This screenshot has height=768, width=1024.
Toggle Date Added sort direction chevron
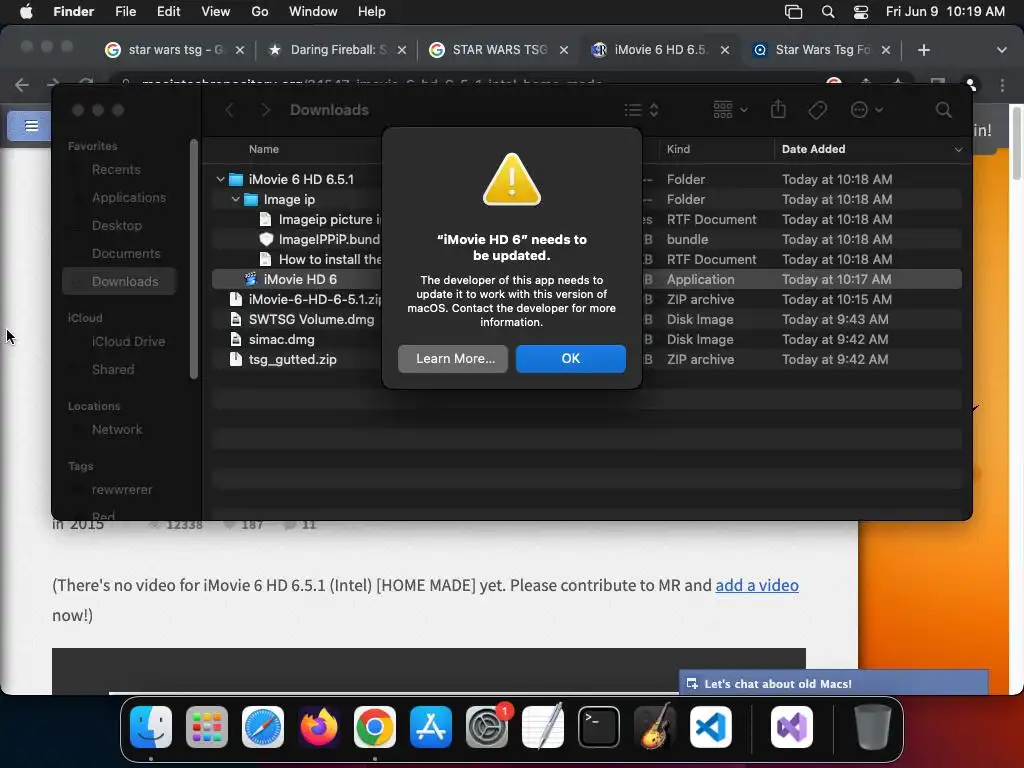(958, 150)
